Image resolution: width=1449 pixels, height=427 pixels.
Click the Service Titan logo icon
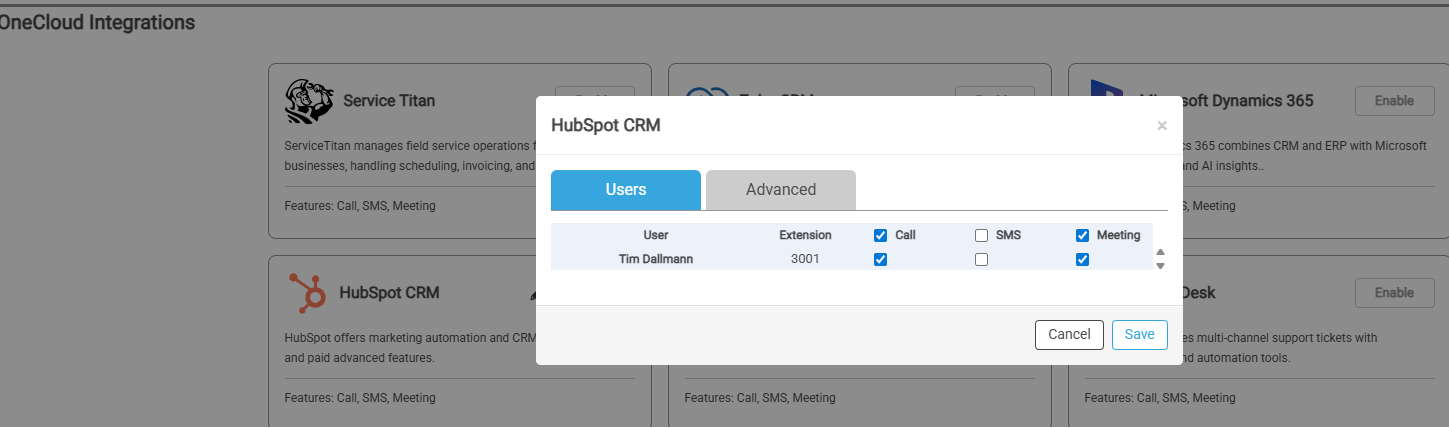click(309, 101)
